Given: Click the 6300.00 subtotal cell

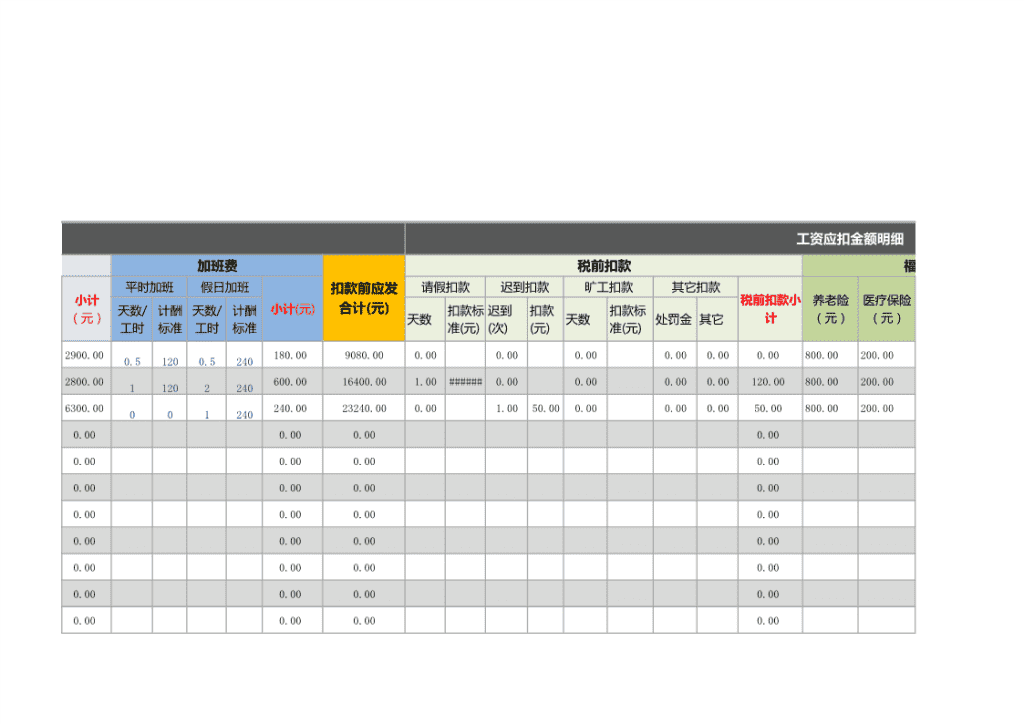Looking at the screenshot, I should [x=86, y=408].
